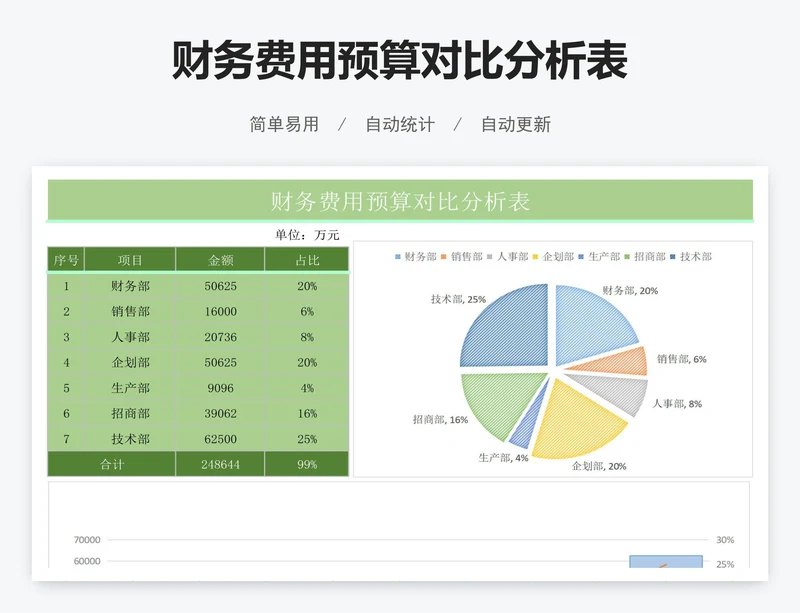Click the 60000 axis label on bar chart

point(87,561)
